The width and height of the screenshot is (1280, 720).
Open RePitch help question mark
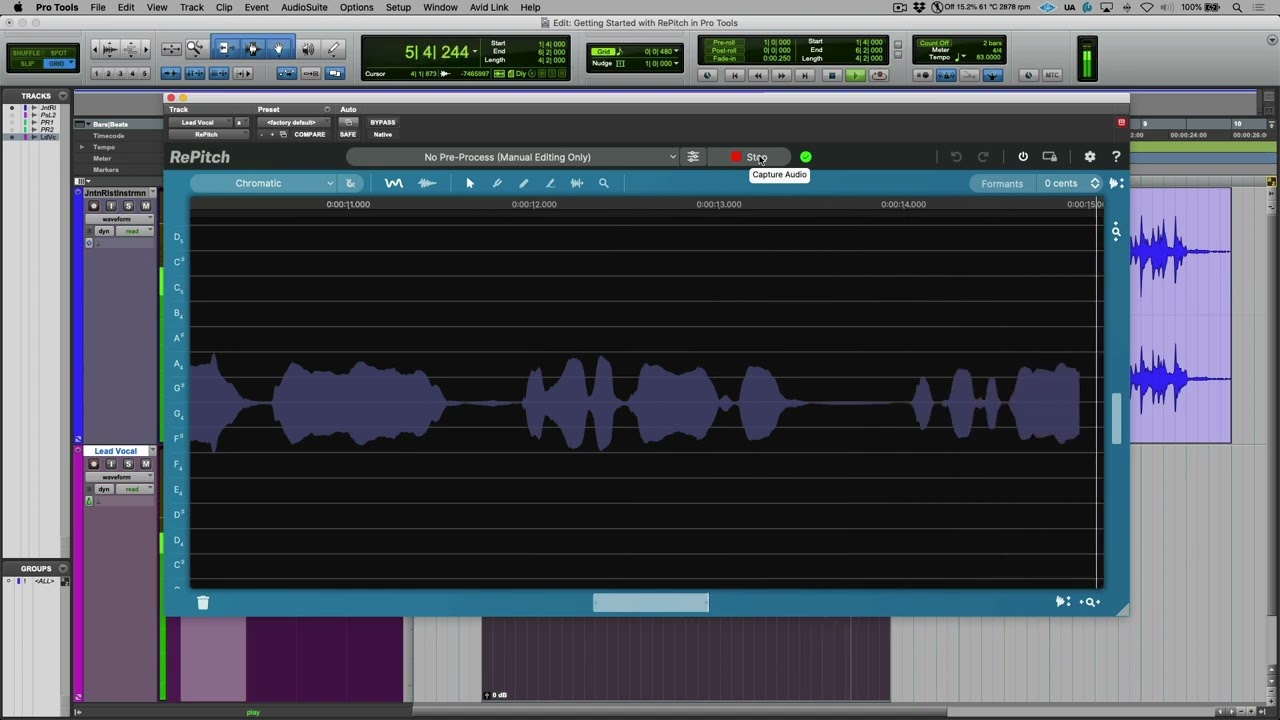click(1116, 157)
